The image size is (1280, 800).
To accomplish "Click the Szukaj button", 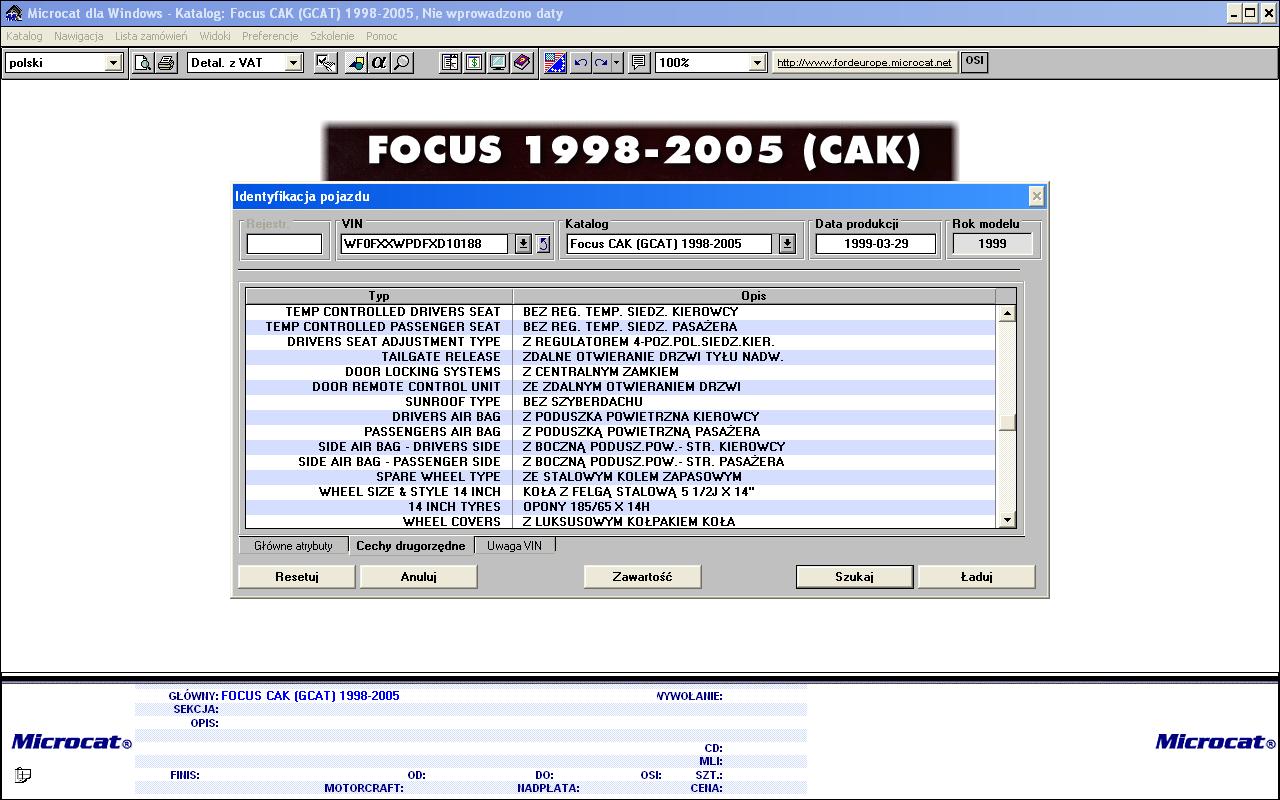I will point(854,577).
